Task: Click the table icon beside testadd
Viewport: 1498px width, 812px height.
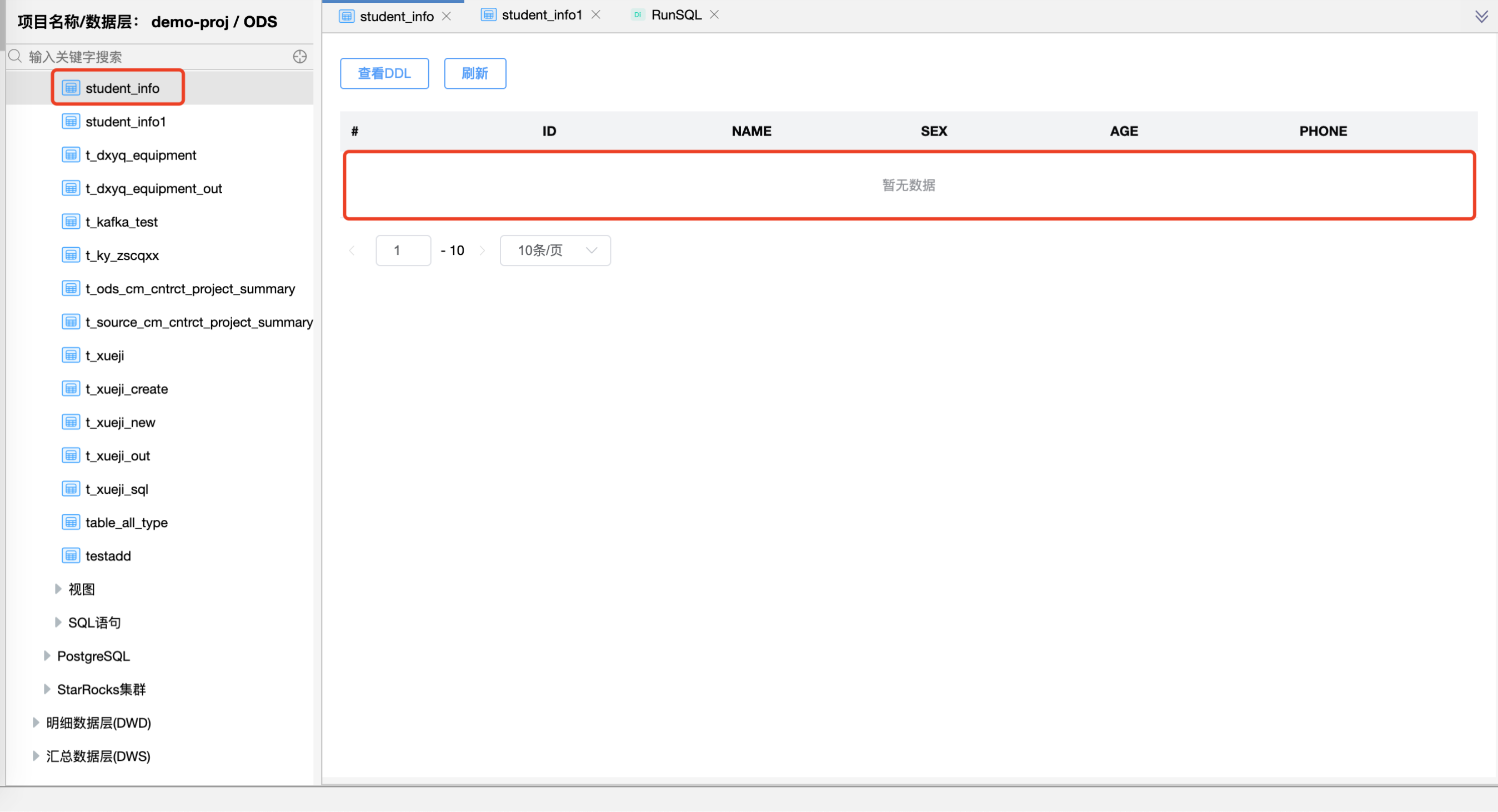Action: [71, 555]
